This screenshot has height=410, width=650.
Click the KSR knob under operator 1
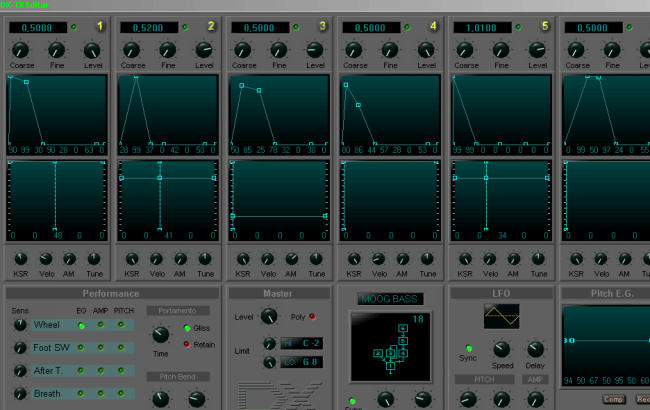(20, 258)
